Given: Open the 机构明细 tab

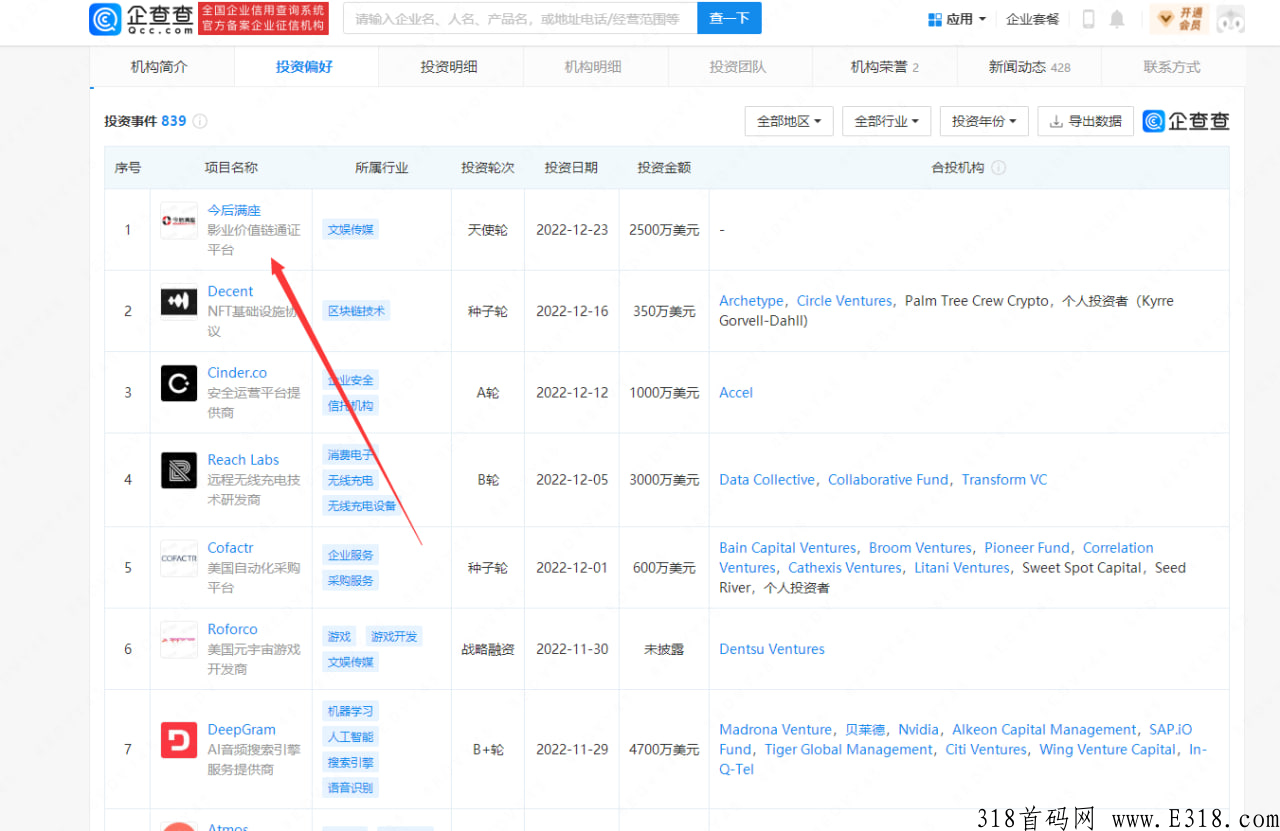Looking at the screenshot, I should [x=593, y=67].
